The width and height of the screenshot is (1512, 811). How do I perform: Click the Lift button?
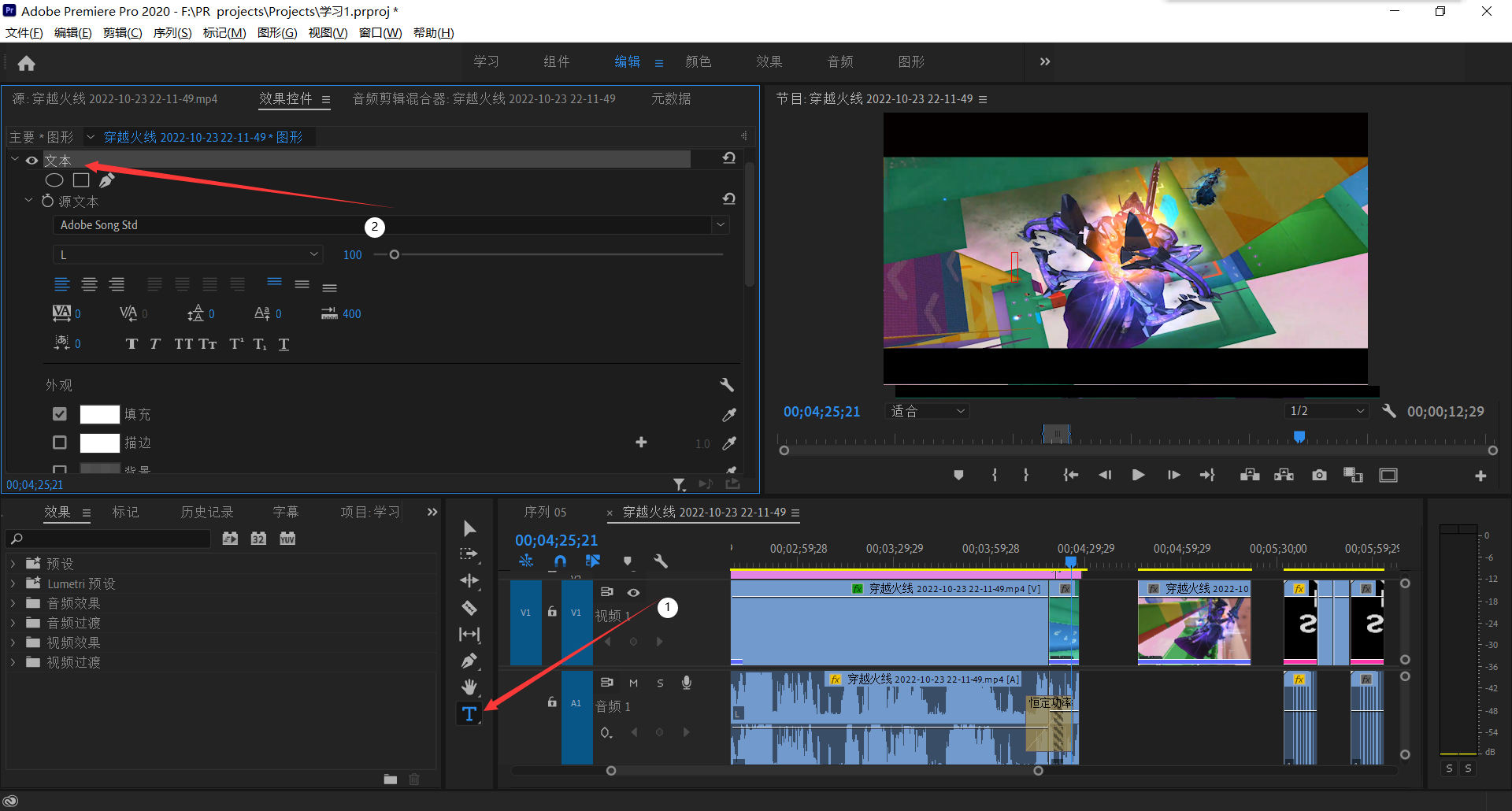point(1250,475)
